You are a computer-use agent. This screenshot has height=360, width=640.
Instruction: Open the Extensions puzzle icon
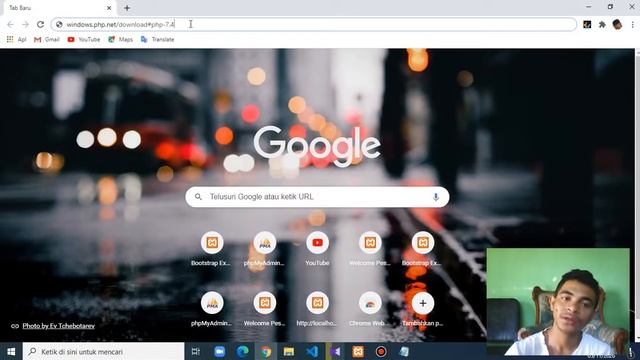[x=602, y=24]
